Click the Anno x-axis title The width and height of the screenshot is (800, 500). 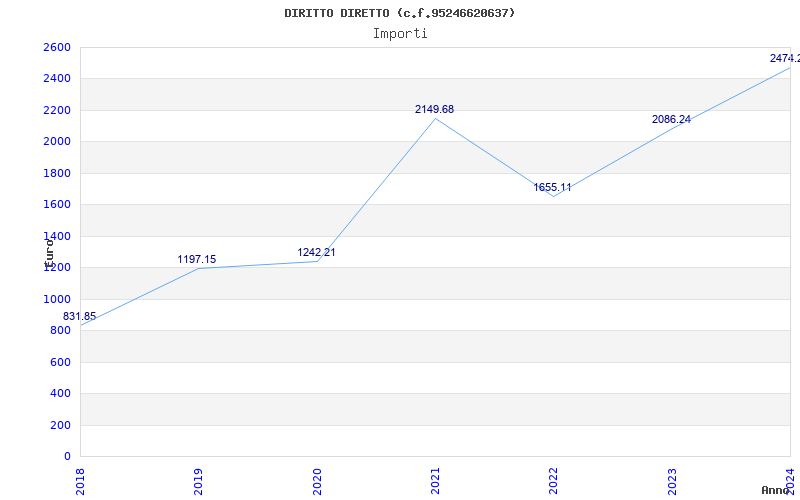point(777,490)
